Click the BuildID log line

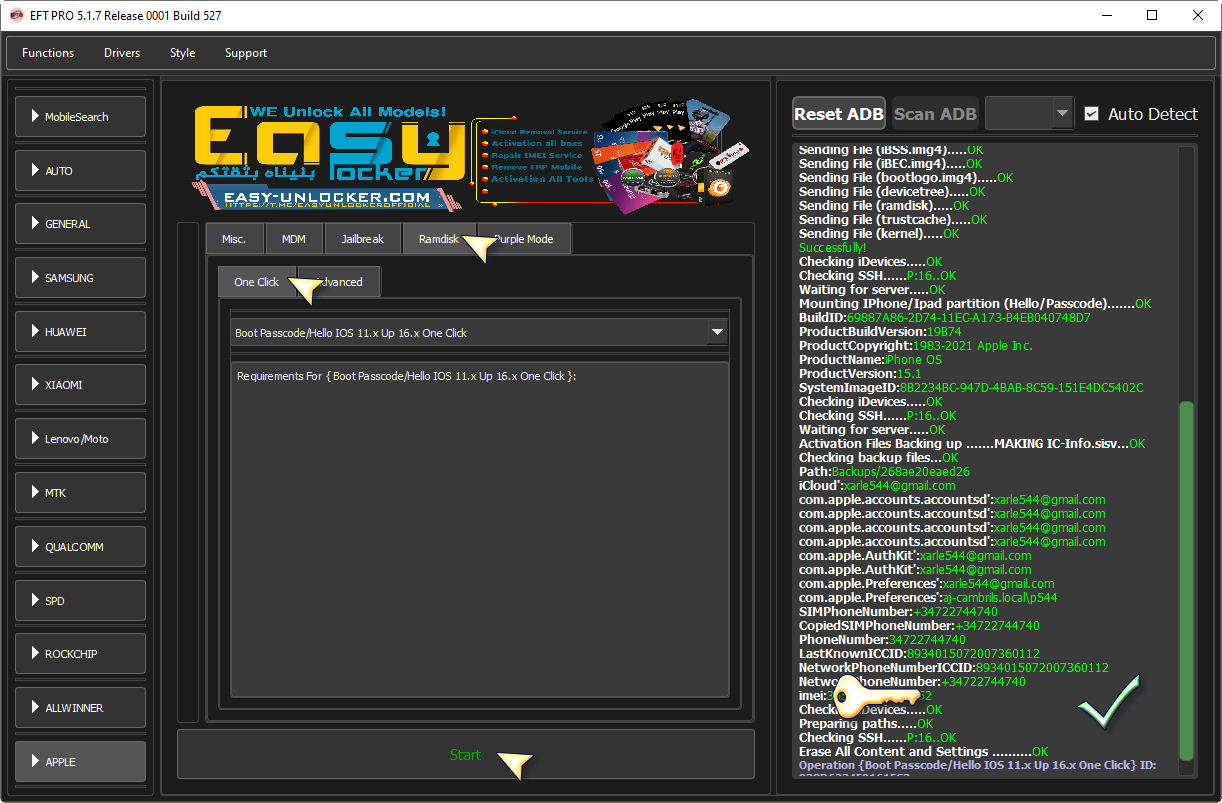point(945,317)
